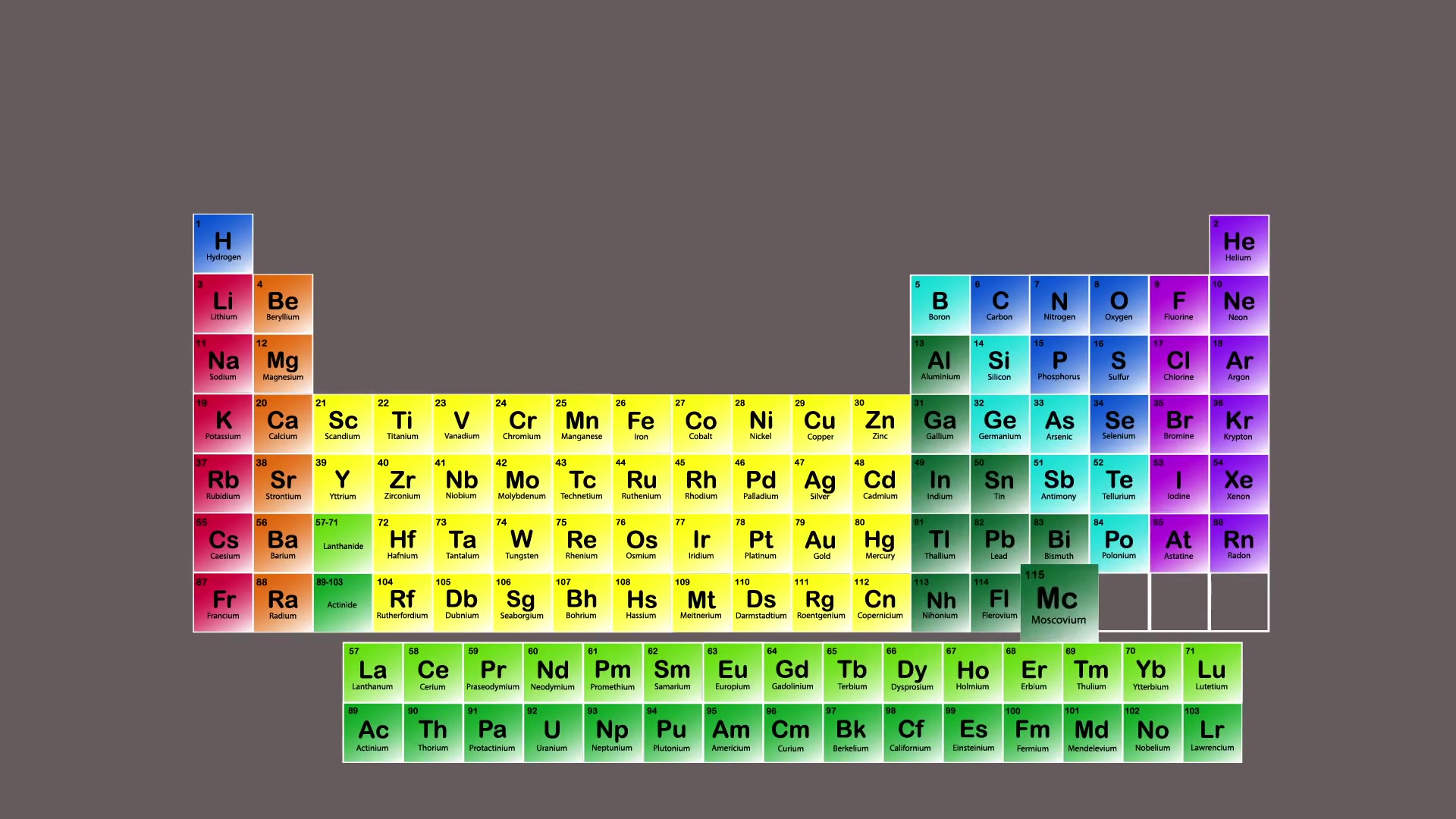
Task: Click the Lutetium tile
Action: pyautogui.click(x=1212, y=672)
